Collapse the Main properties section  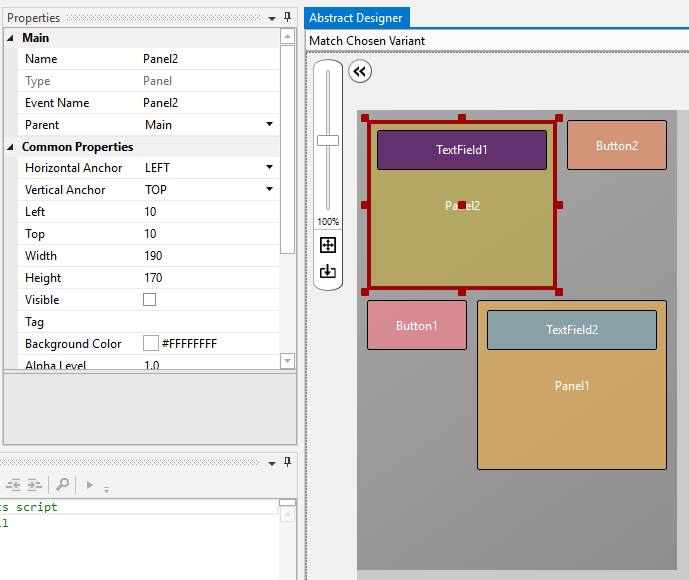pyautogui.click(x=11, y=38)
